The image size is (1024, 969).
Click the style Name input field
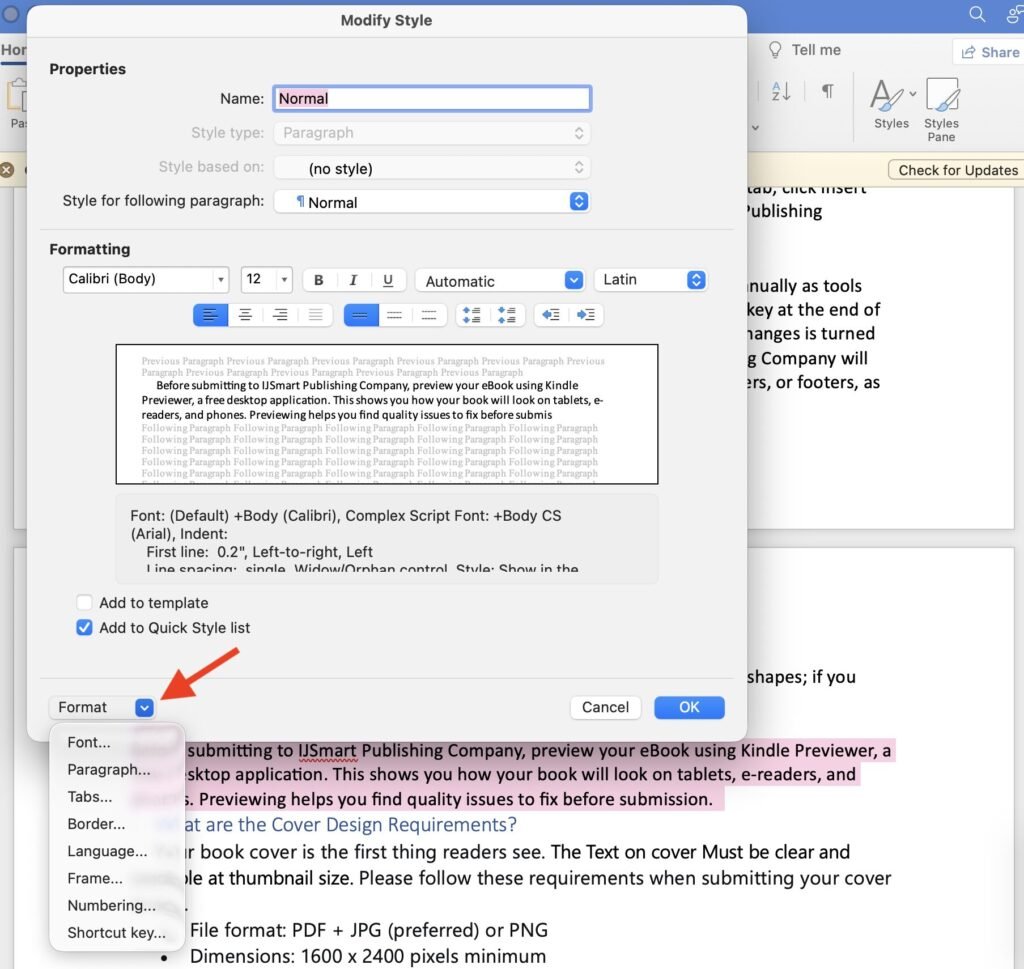tap(432, 99)
